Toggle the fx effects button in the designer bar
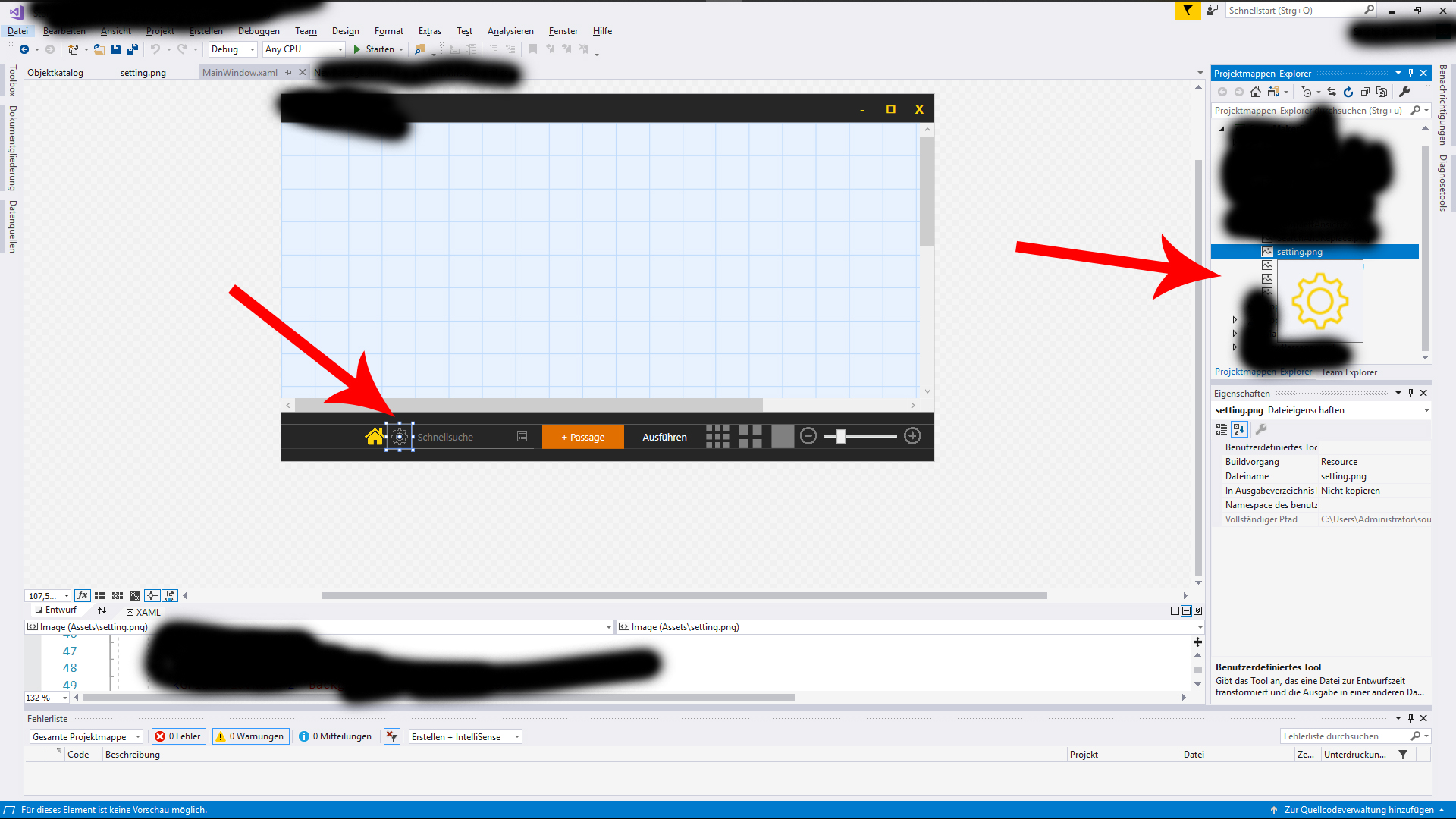 click(x=83, y=596)
